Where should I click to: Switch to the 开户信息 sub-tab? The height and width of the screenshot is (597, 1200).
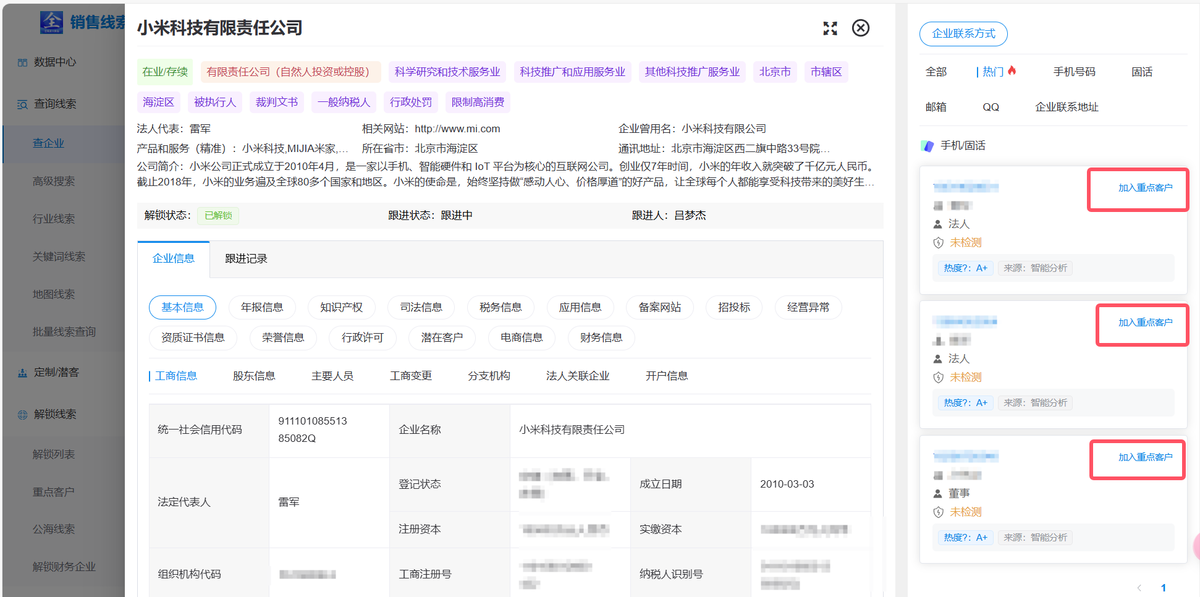[667, 376]
